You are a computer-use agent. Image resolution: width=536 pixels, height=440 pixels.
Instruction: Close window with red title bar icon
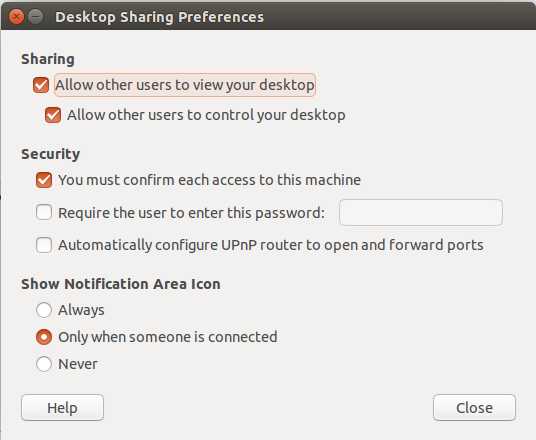pos(16,16)
